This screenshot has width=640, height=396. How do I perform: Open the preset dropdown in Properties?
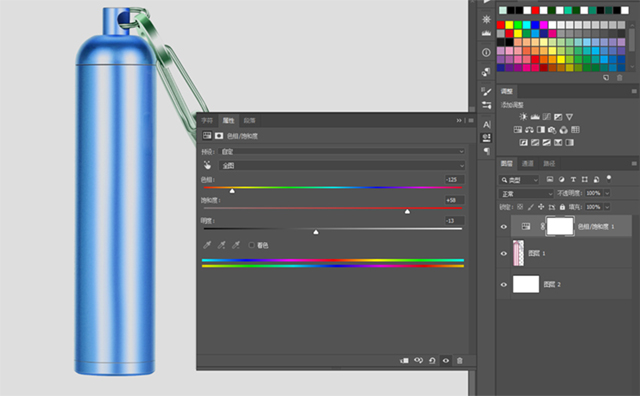[342, 151]
